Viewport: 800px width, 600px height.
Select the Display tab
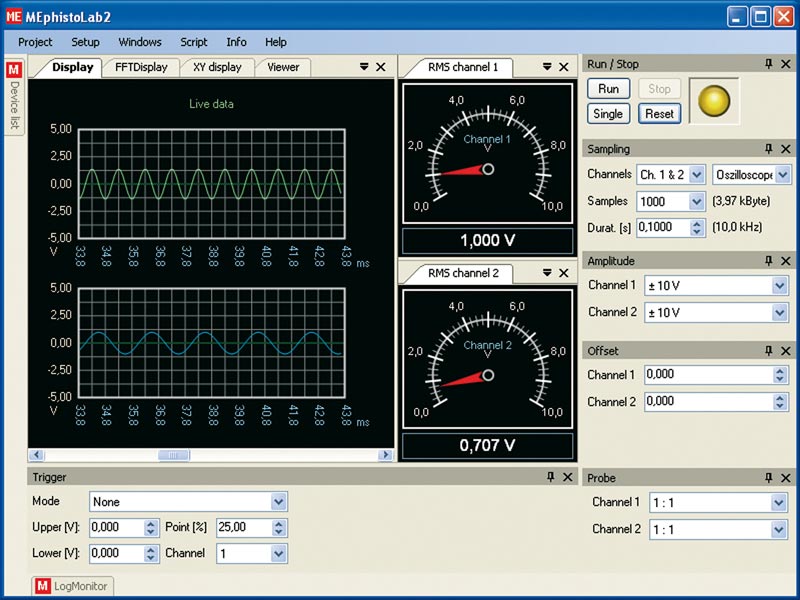tap(72, 67)
